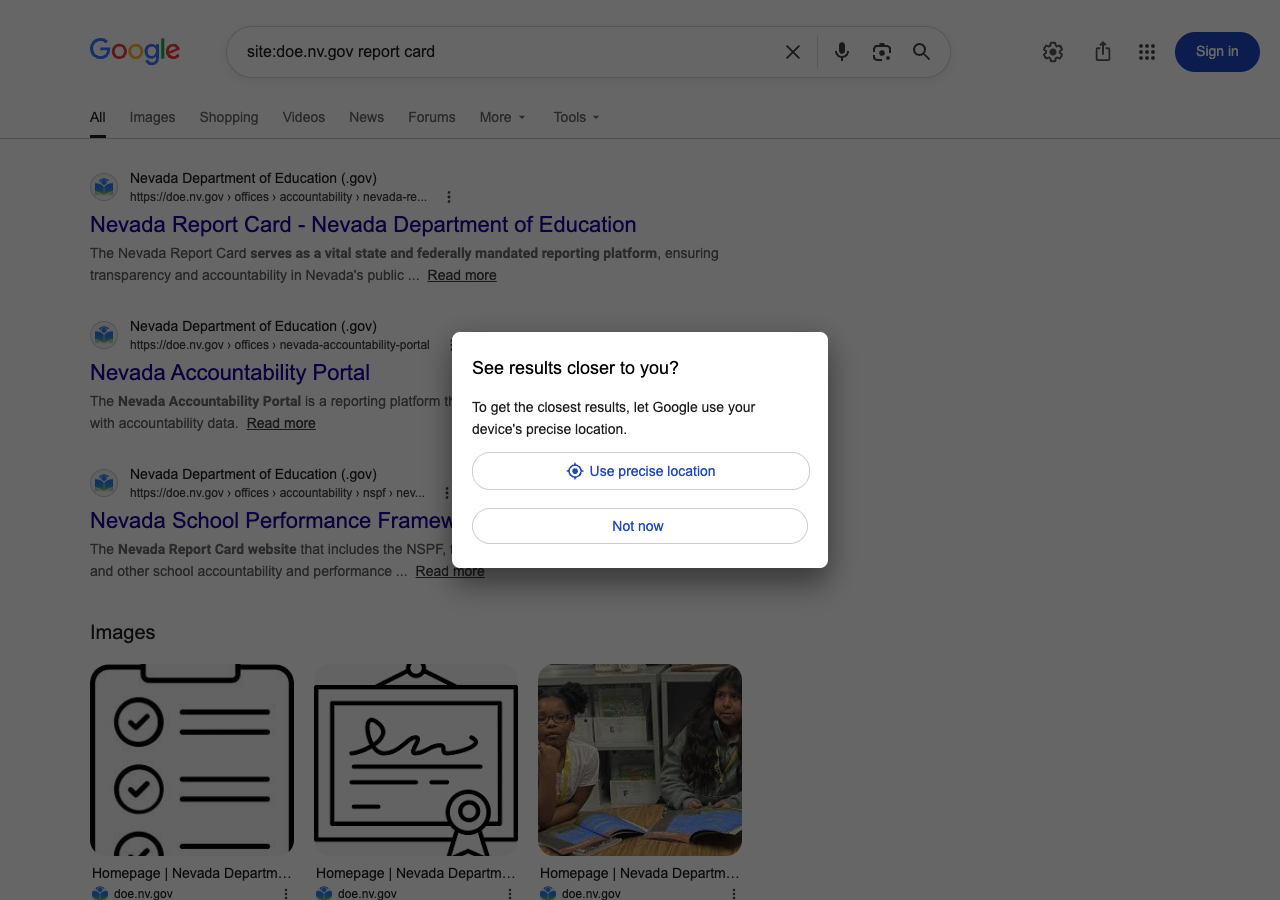Click the Images section heading
The height and width of the screenshot is (900, 1280).
click(123, 632)
